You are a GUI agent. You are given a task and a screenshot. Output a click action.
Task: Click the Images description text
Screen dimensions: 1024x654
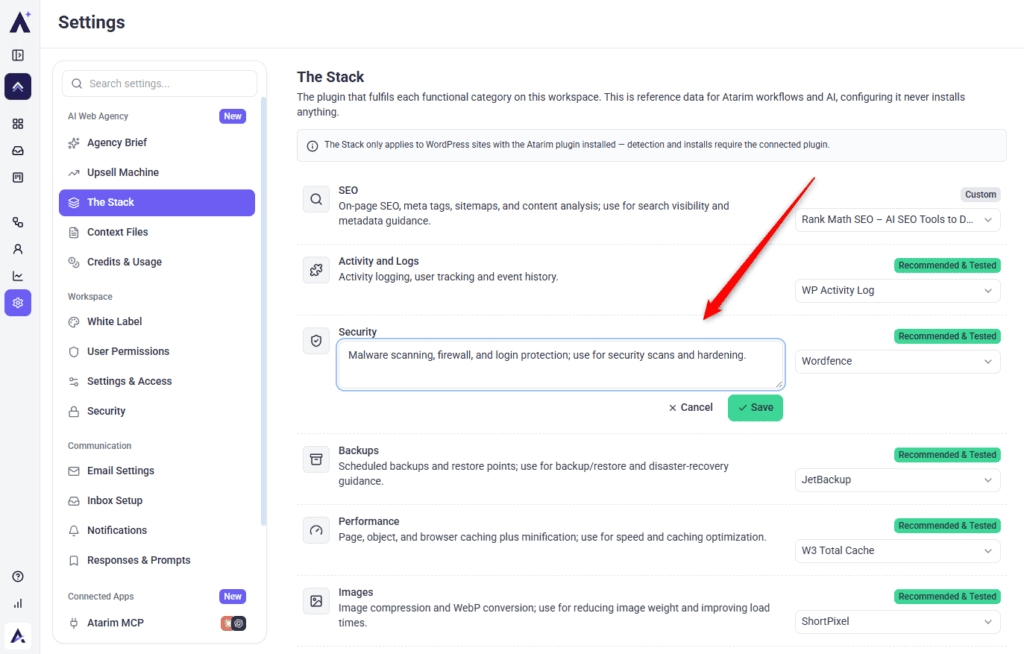554,615
